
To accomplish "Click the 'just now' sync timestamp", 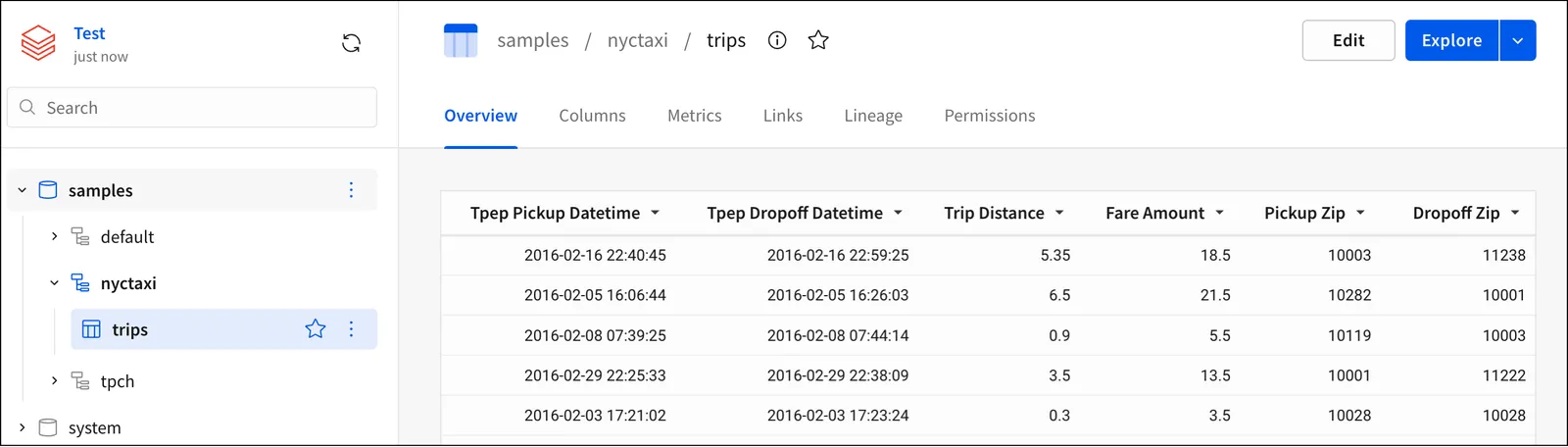I will tap(101, 57).
